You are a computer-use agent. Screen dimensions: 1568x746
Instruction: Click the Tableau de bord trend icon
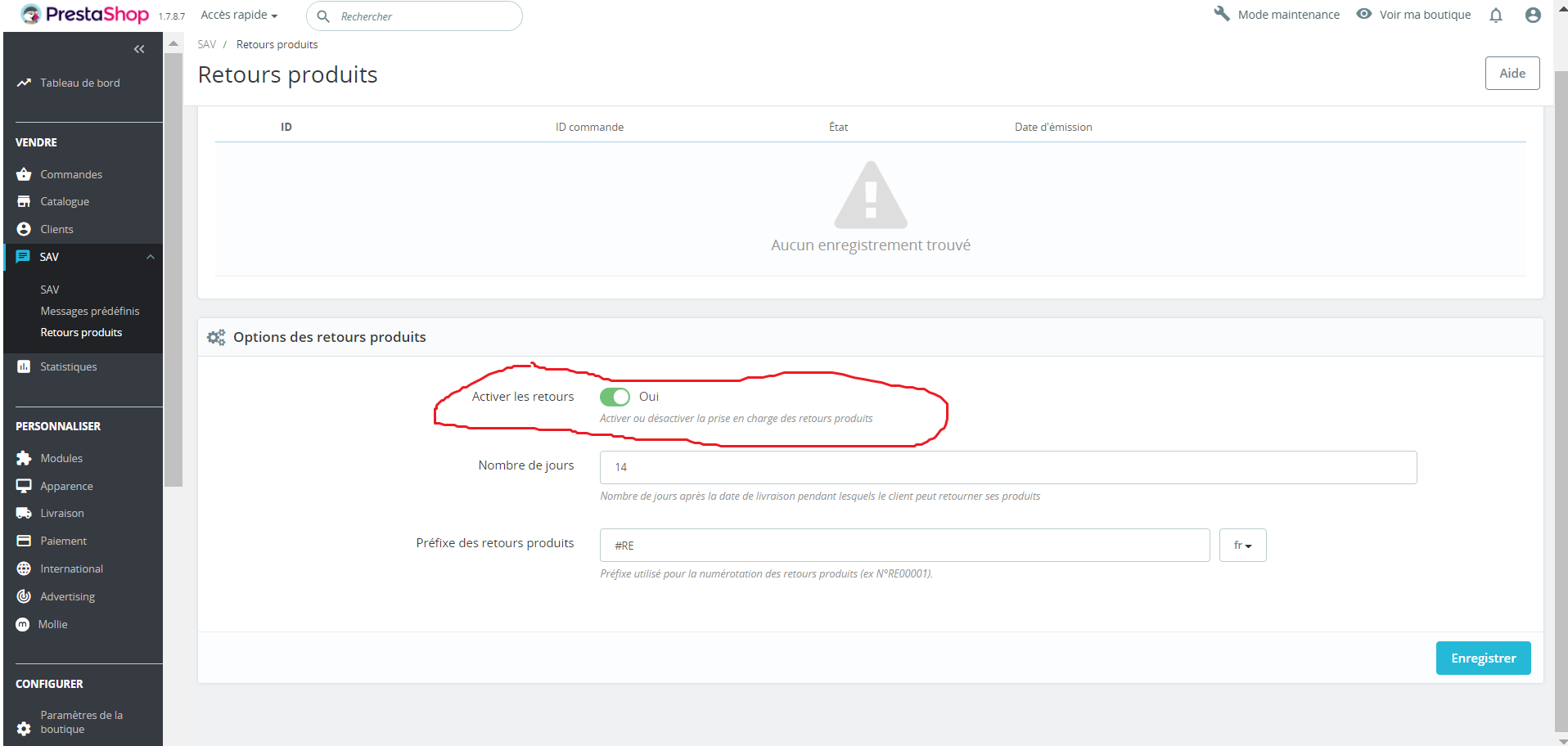(24, 83)
